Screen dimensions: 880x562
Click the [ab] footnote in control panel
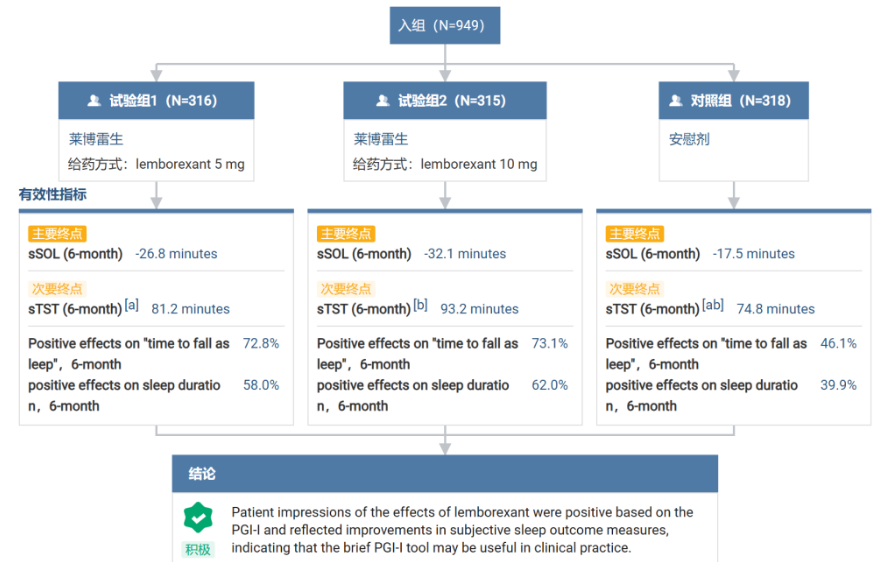[713, 305]
